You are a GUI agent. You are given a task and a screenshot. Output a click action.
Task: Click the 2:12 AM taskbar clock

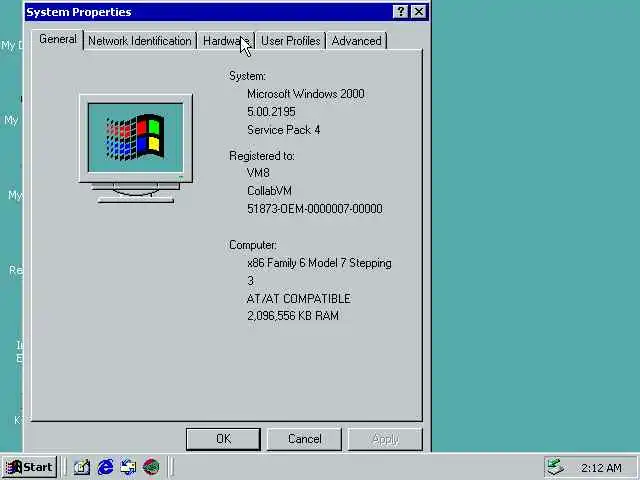click(601, 468)
